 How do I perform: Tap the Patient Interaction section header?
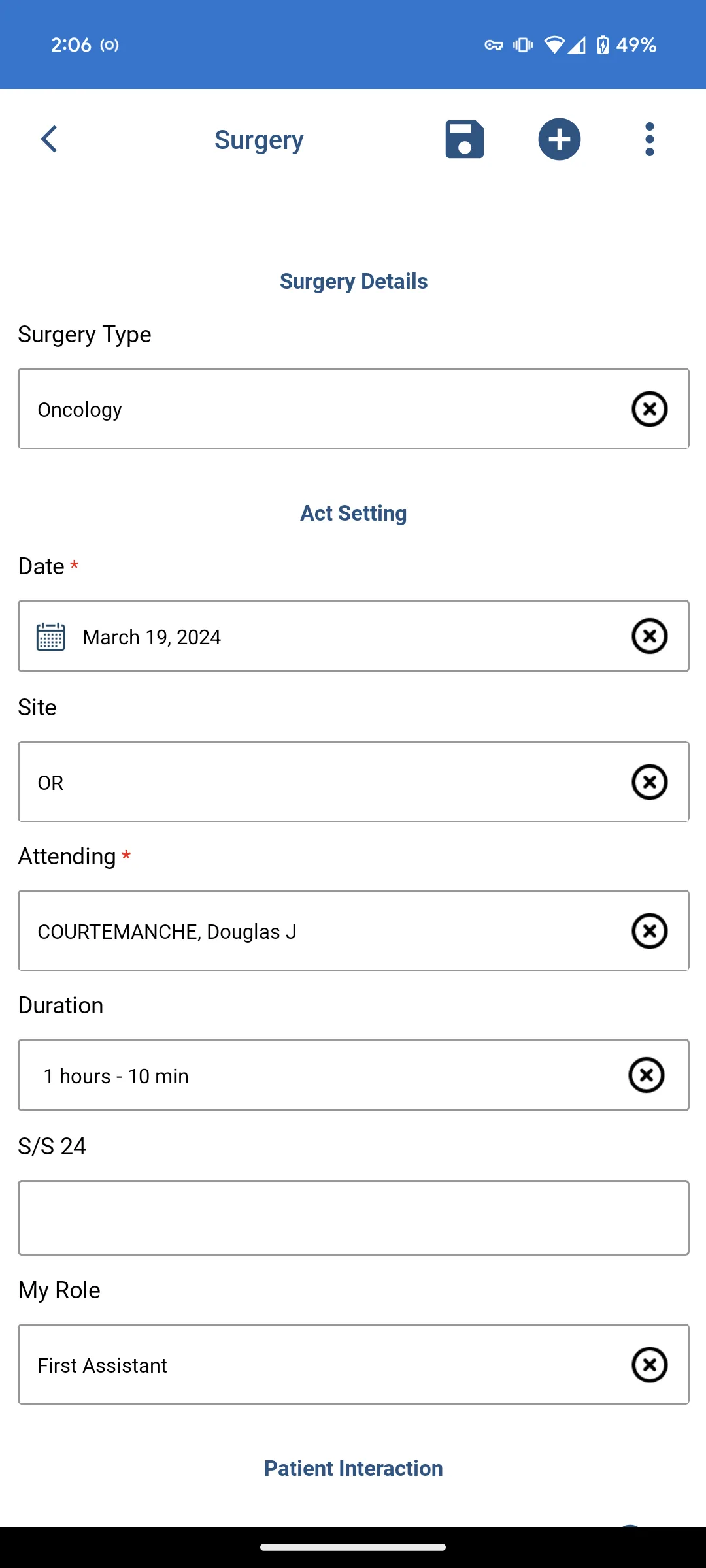pyautogui.click(x=354, y=1468)
